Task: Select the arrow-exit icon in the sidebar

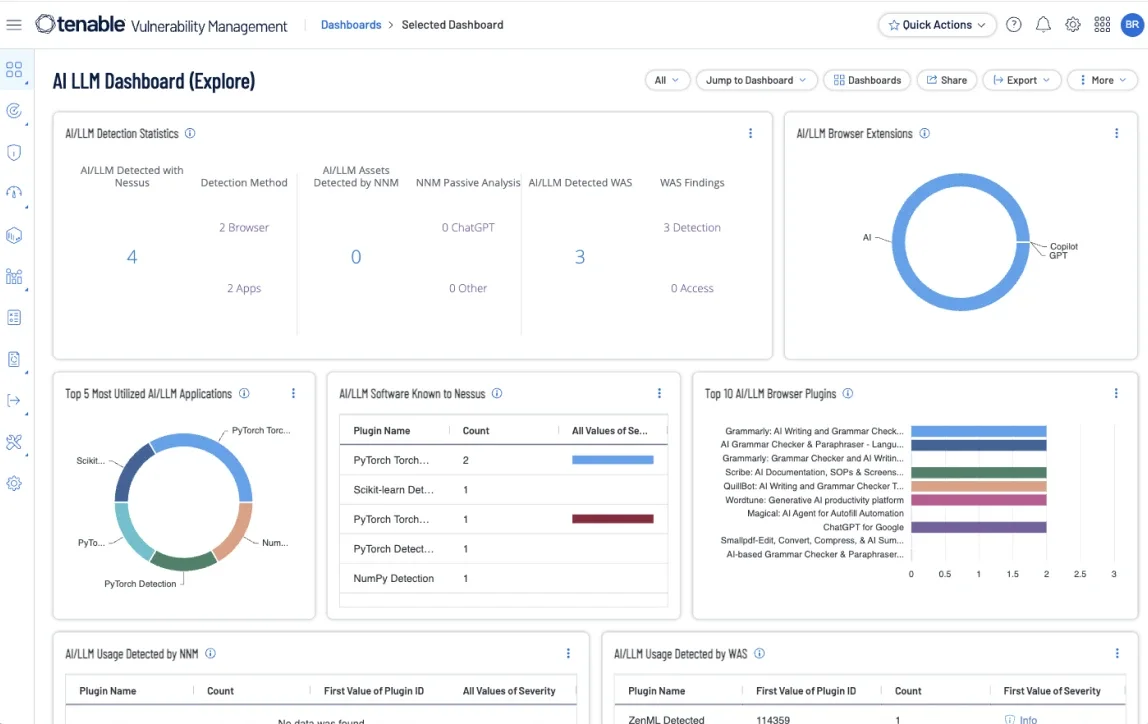Action: tap(14, 400)
